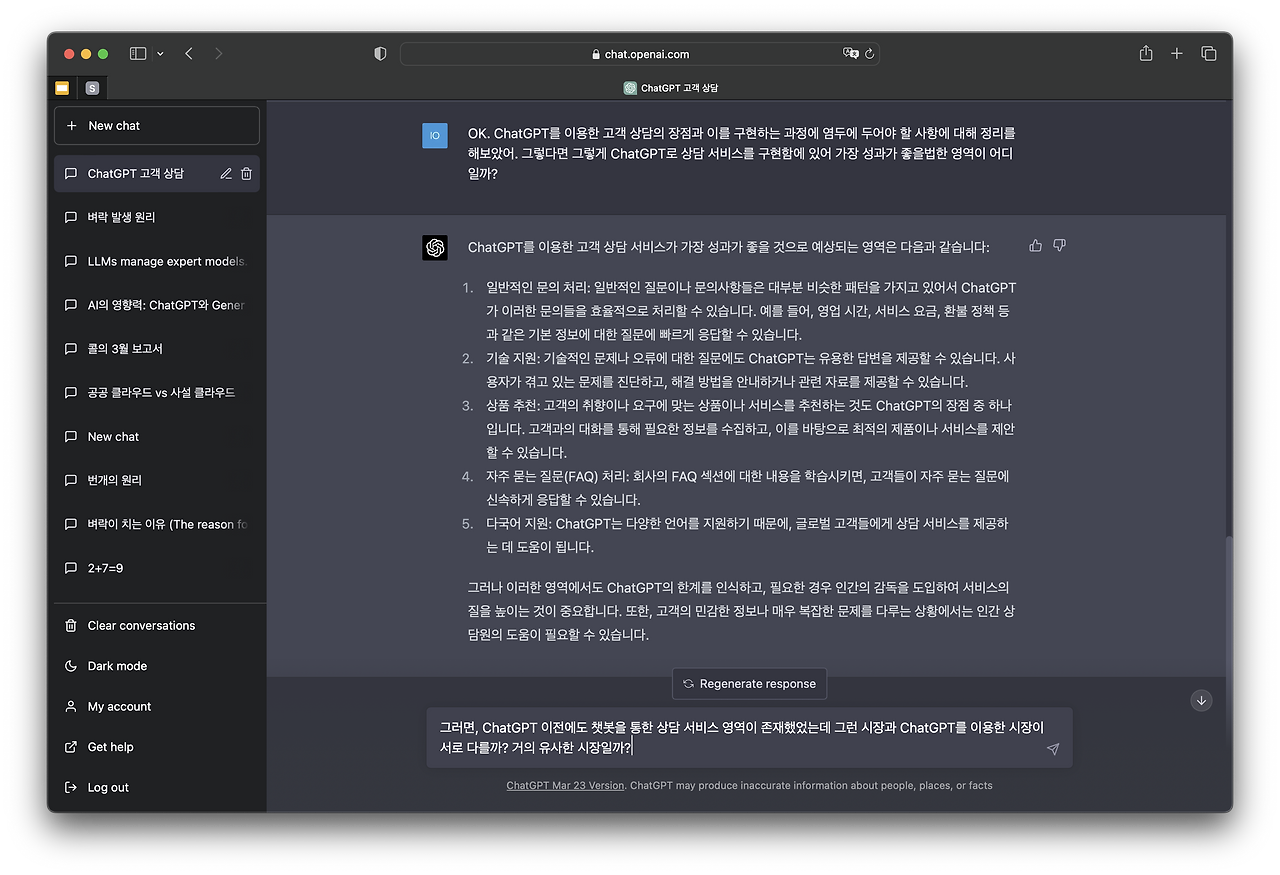
Task: Open the sidebar options chevron next to sidebar icon
Action: click(158, 53)
